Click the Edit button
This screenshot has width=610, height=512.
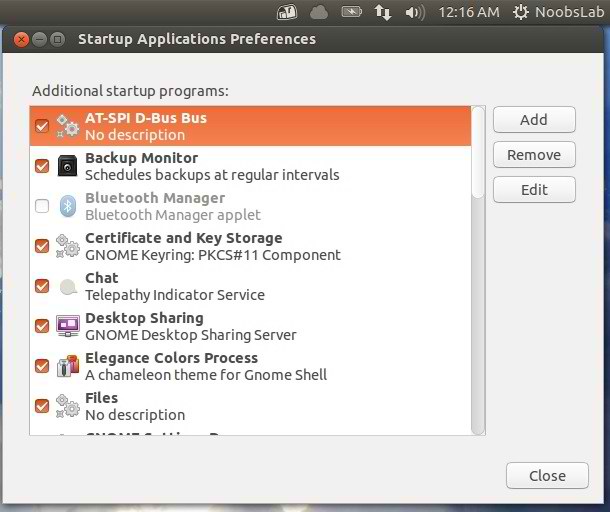point(534,190)
